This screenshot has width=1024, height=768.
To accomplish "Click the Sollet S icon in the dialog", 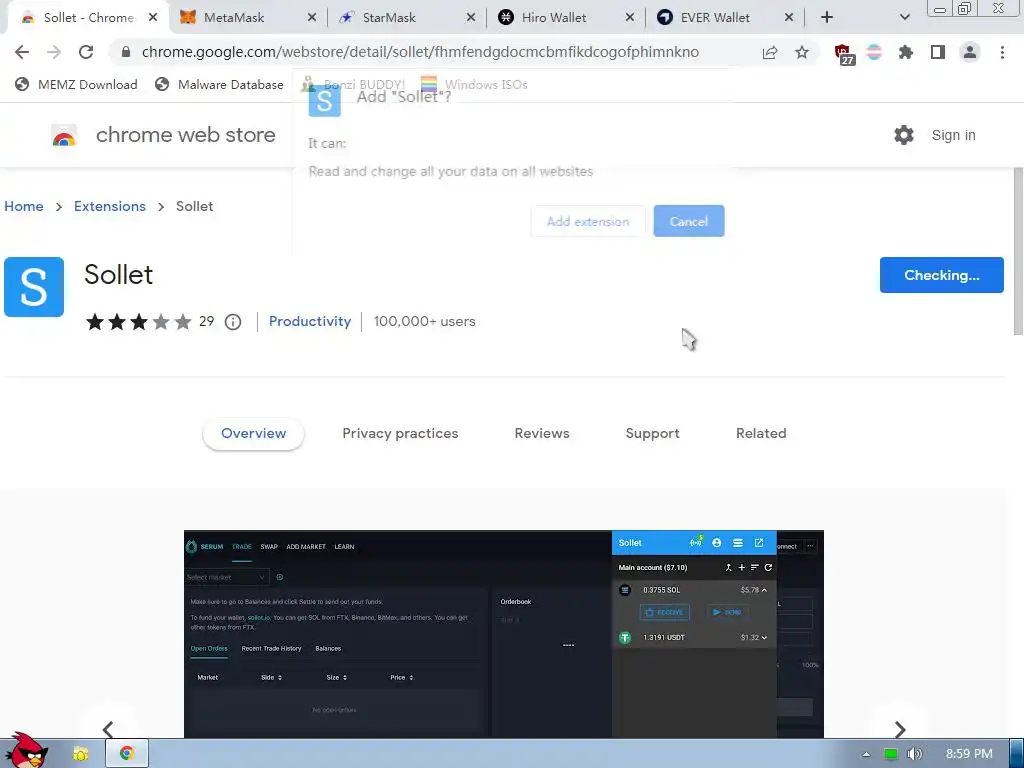I will tap(325, 101).
